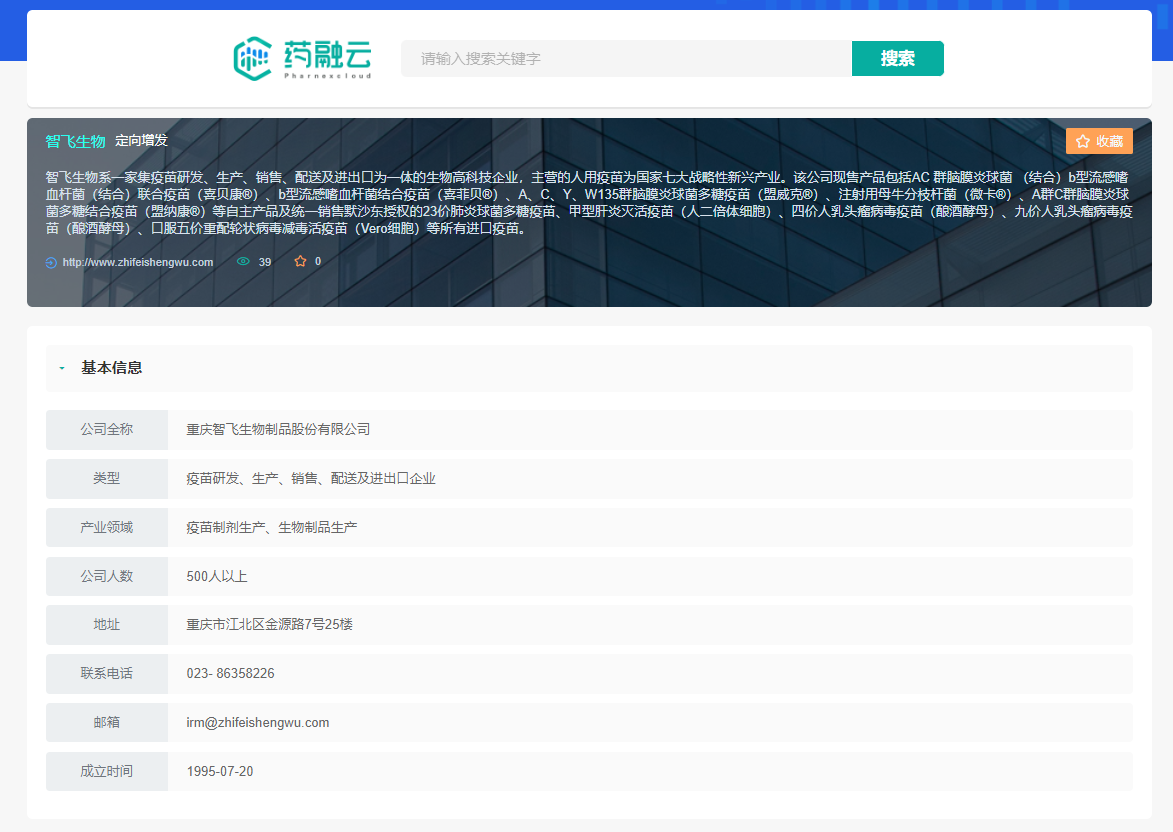Click the company description paragraph in the banner
This screenshot has width=1173, height=832.
coord(587,202)
